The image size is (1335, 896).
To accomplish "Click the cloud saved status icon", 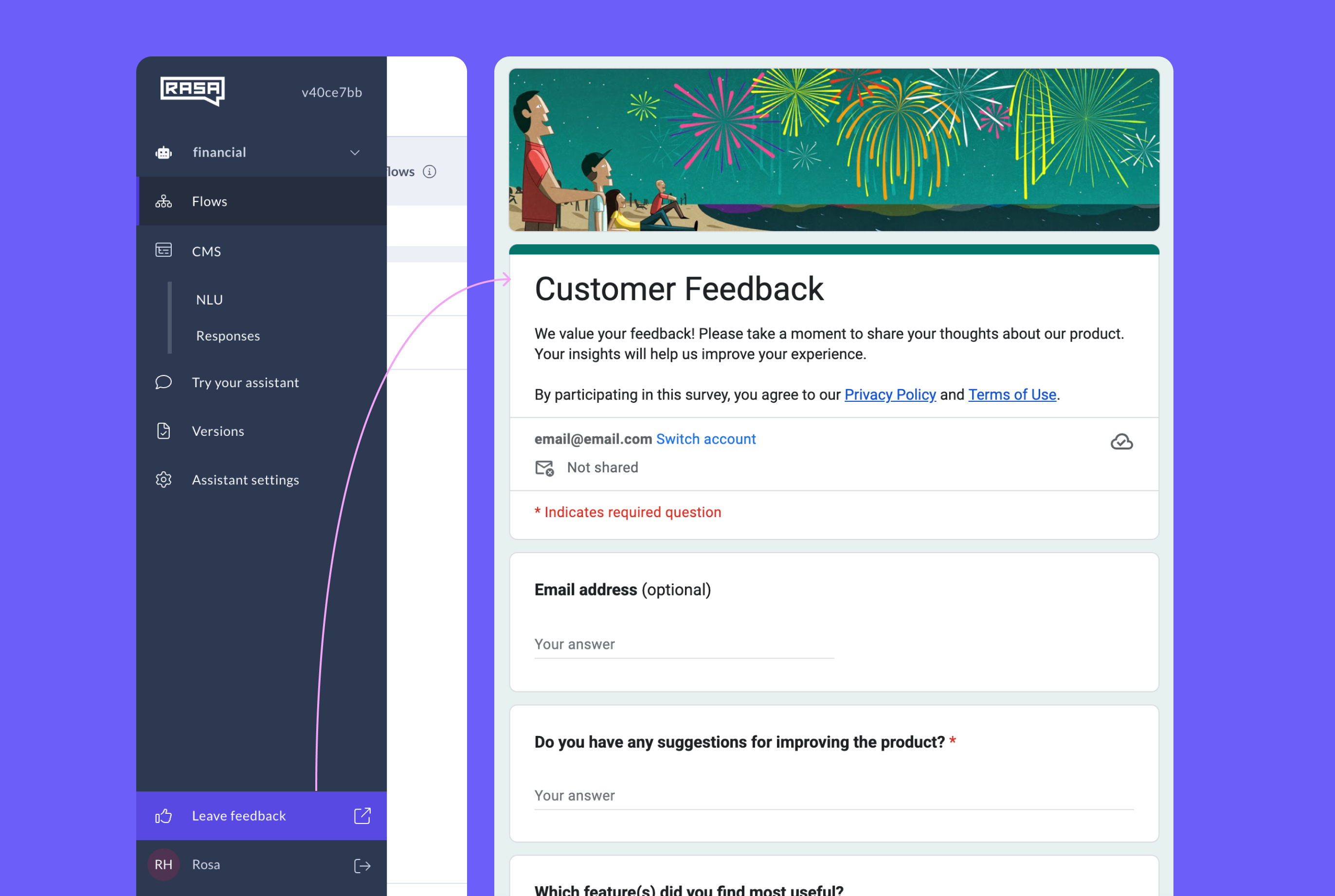I will tap(1121, 442).
